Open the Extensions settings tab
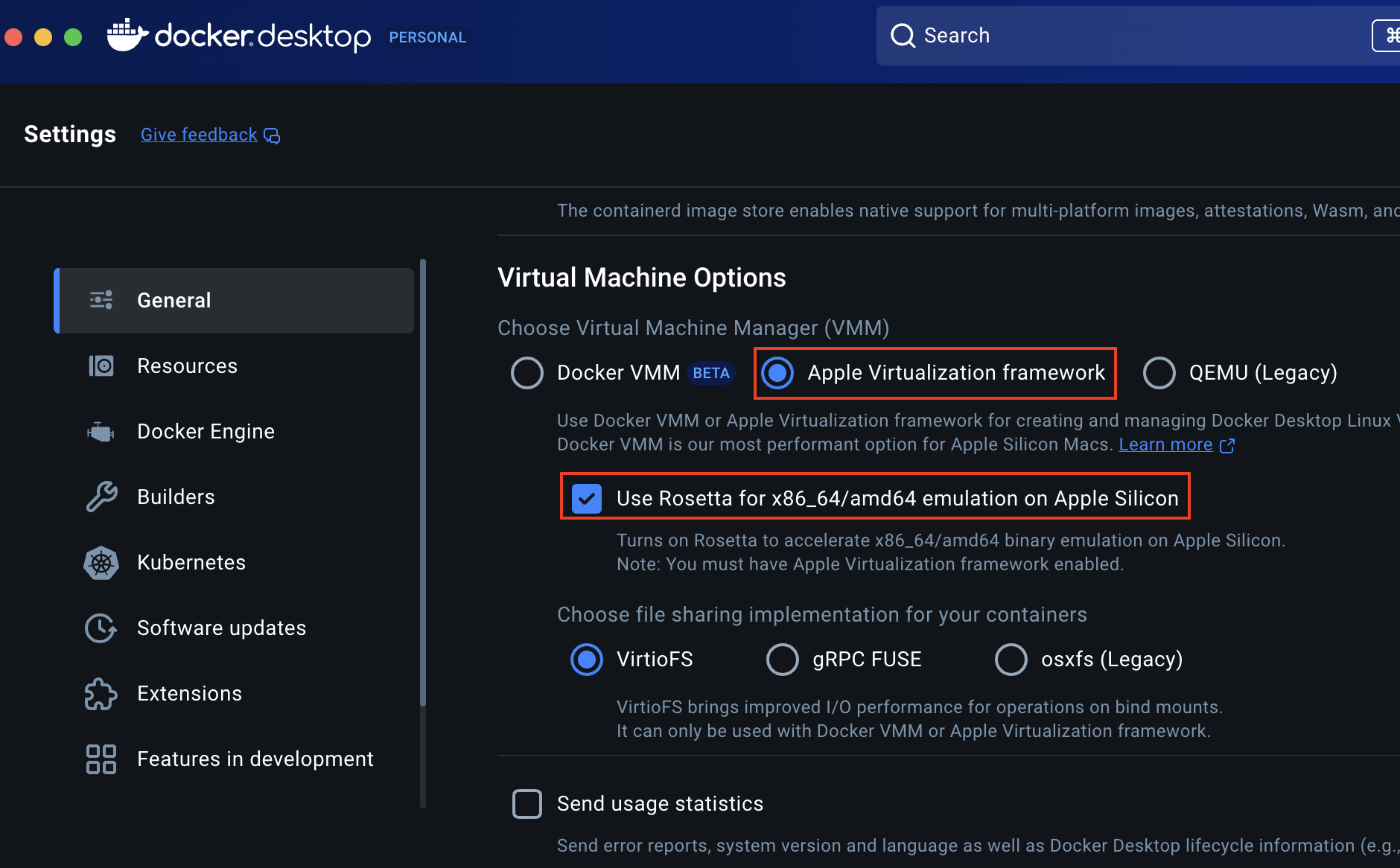1400x868 pixels. click(x=234, y=694)
